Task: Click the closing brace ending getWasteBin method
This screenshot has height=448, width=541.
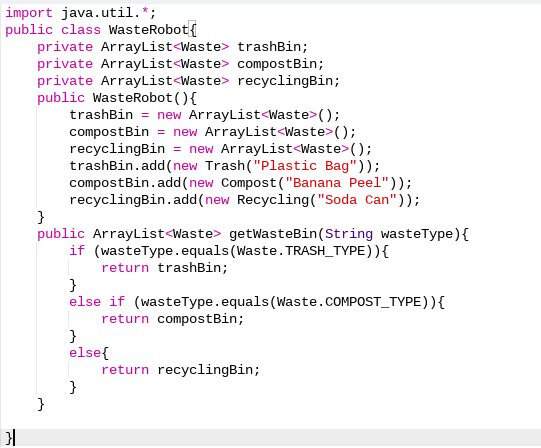Action: click(41, 404)
